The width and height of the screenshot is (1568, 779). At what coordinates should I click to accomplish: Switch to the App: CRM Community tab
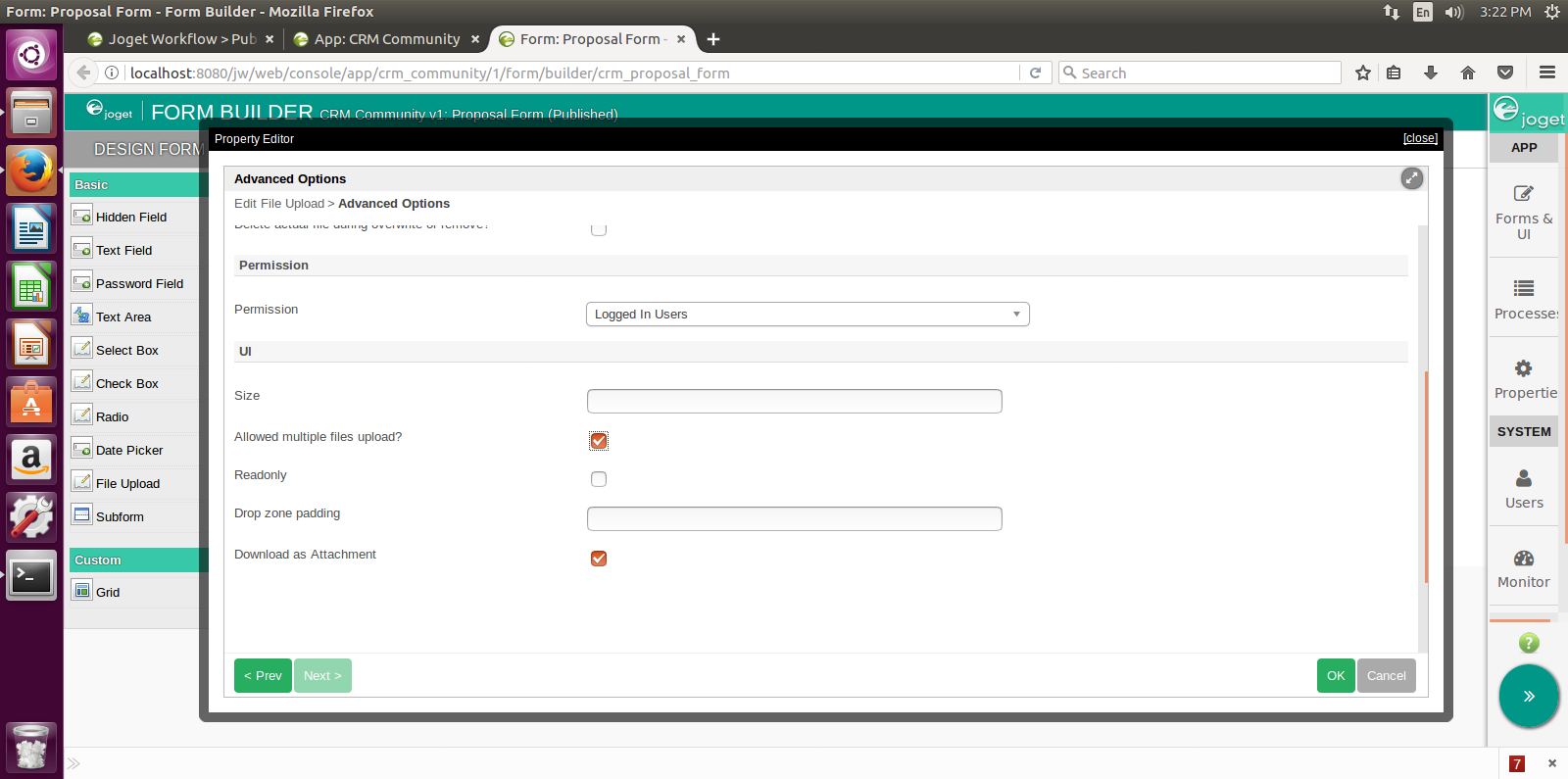(x=387, y=39)
